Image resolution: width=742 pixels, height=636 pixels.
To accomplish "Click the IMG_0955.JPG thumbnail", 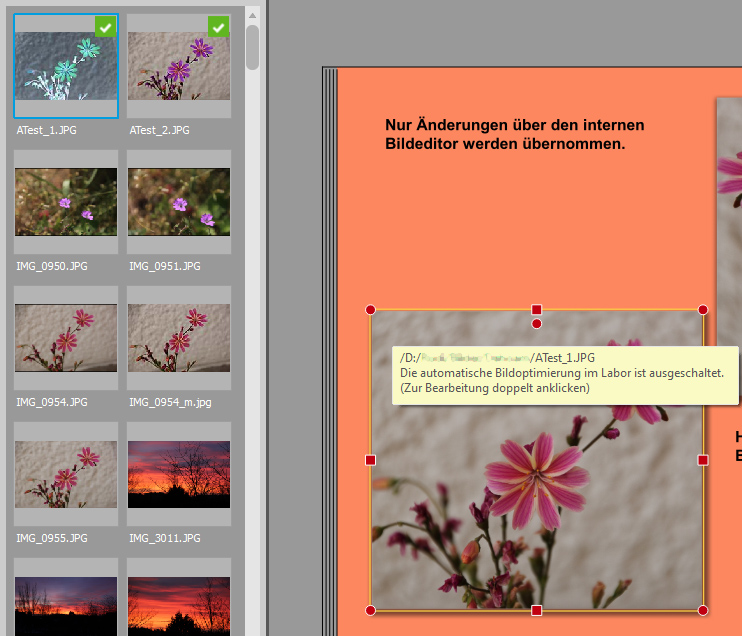I will tap(66, 474).
